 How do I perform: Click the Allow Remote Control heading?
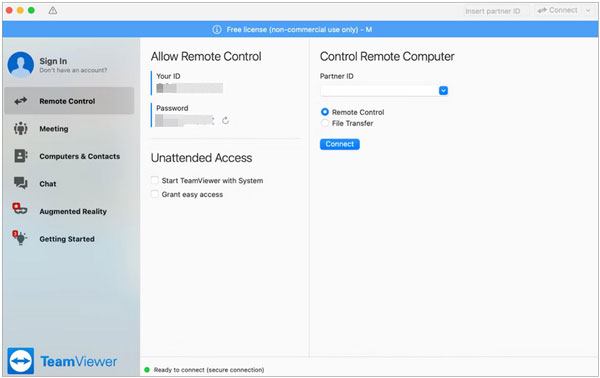[x=206, y=56]
